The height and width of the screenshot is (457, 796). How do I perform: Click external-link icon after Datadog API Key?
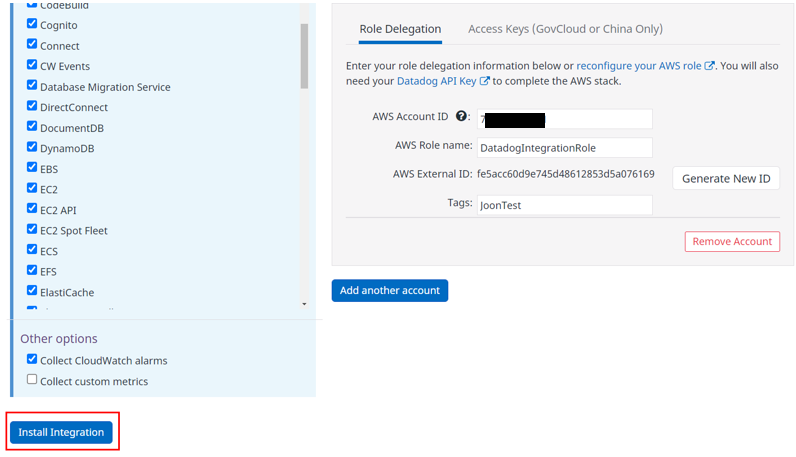[x=485, y=81]
